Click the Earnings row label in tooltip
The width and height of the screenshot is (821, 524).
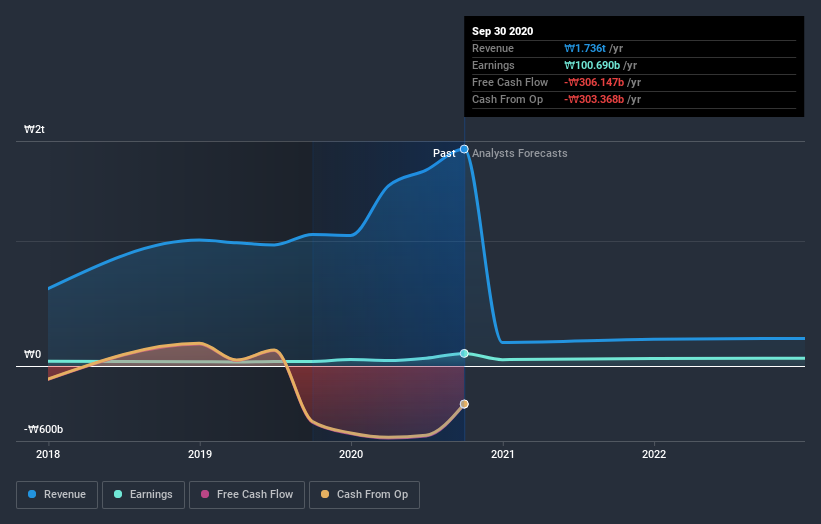pos(493,65)
